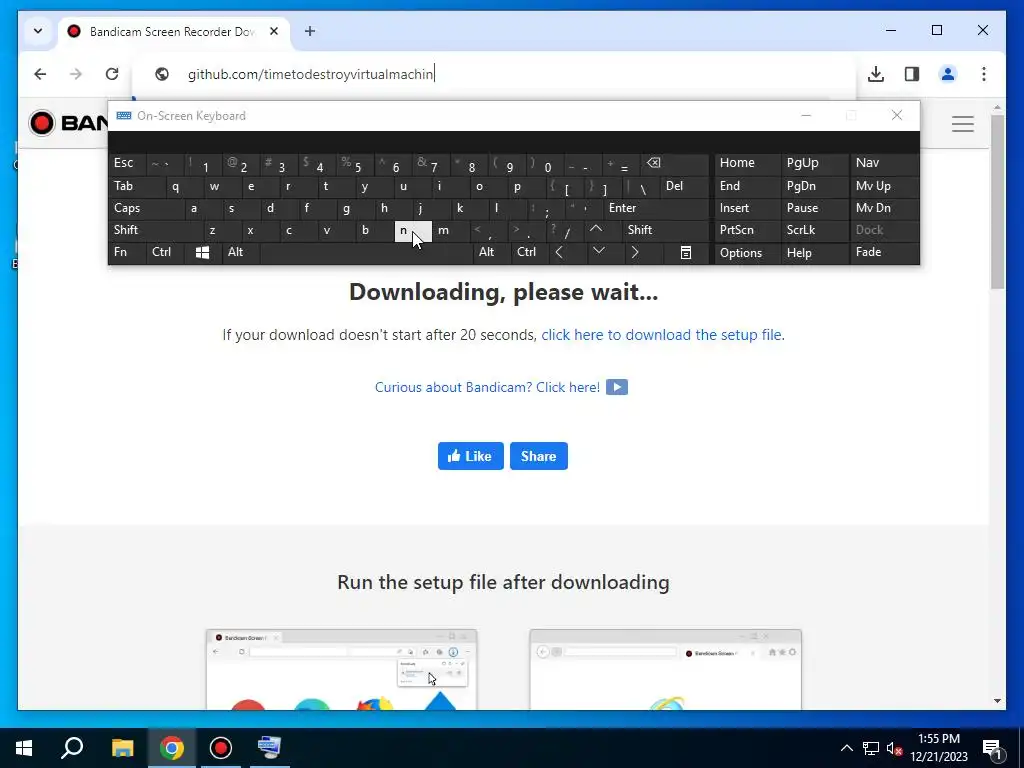The width and height of the screenshot is (1024, 768).
Task: Open the Bandicam hamburger menu
Action: (x=963, y=123)
